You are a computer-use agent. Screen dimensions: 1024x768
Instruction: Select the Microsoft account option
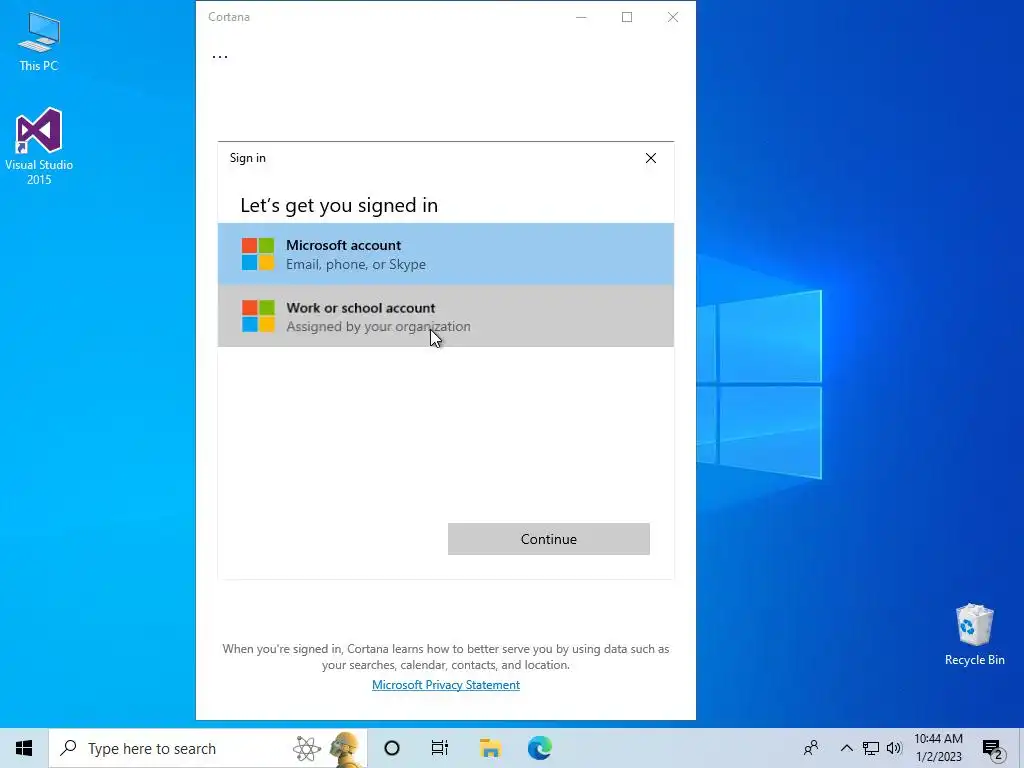point(445,254)
